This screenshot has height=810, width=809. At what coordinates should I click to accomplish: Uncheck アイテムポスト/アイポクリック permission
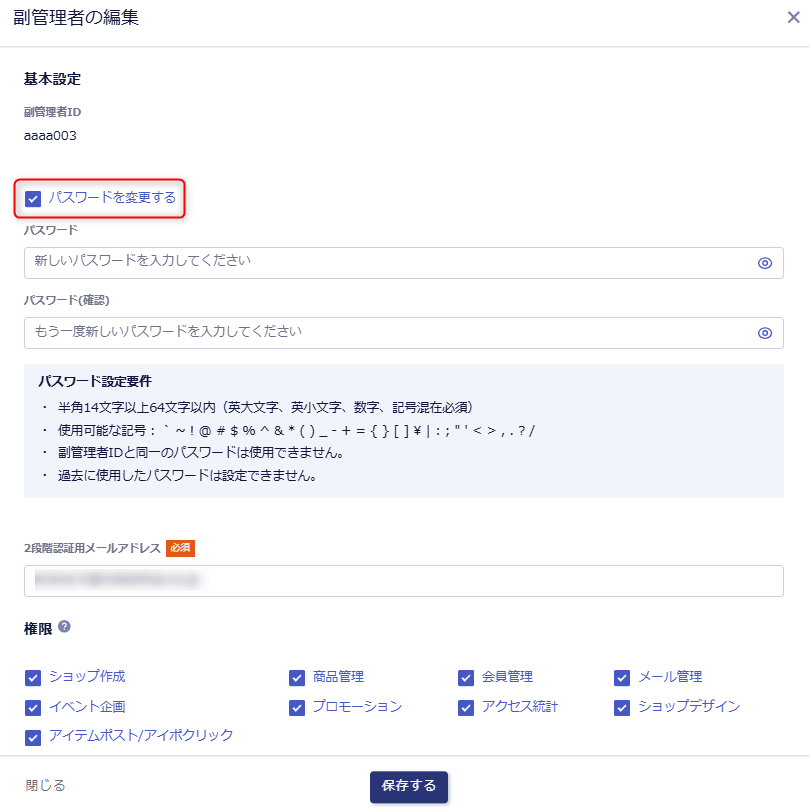(x=33, y=737)
